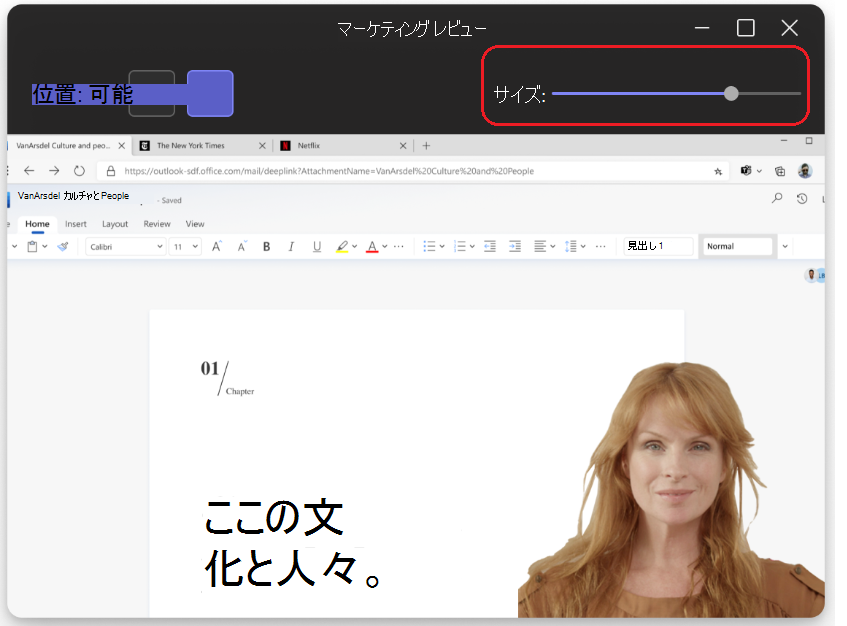This screenshot has height=626, width=847.
Task: Select the Format Painter tool
Action: pos(63,246)
